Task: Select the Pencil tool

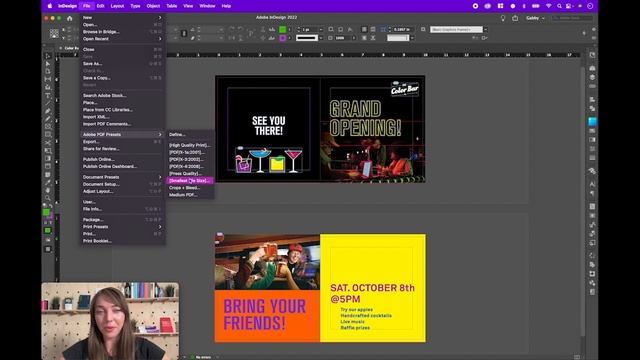Action: pyautogui.click(x=48, y=119)
